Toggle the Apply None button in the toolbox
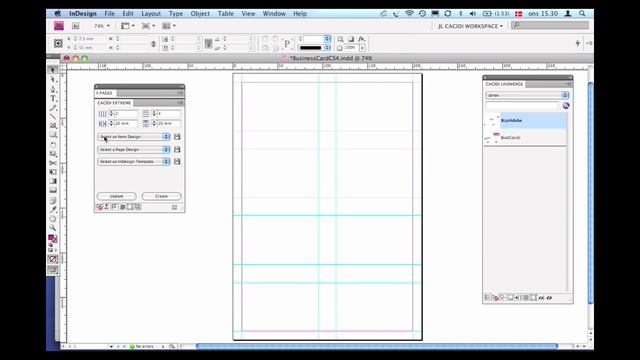 53,259
